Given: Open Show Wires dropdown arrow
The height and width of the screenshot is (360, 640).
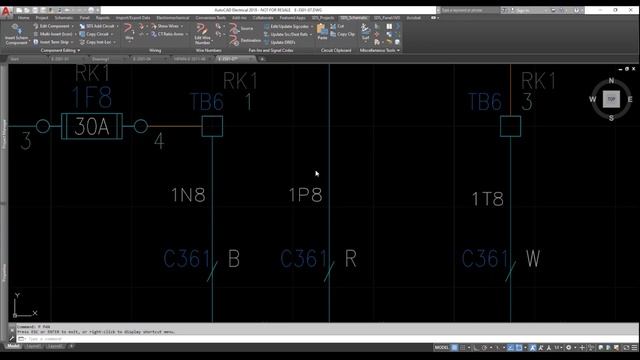Looking at the screenshot, I should (182, 27).
